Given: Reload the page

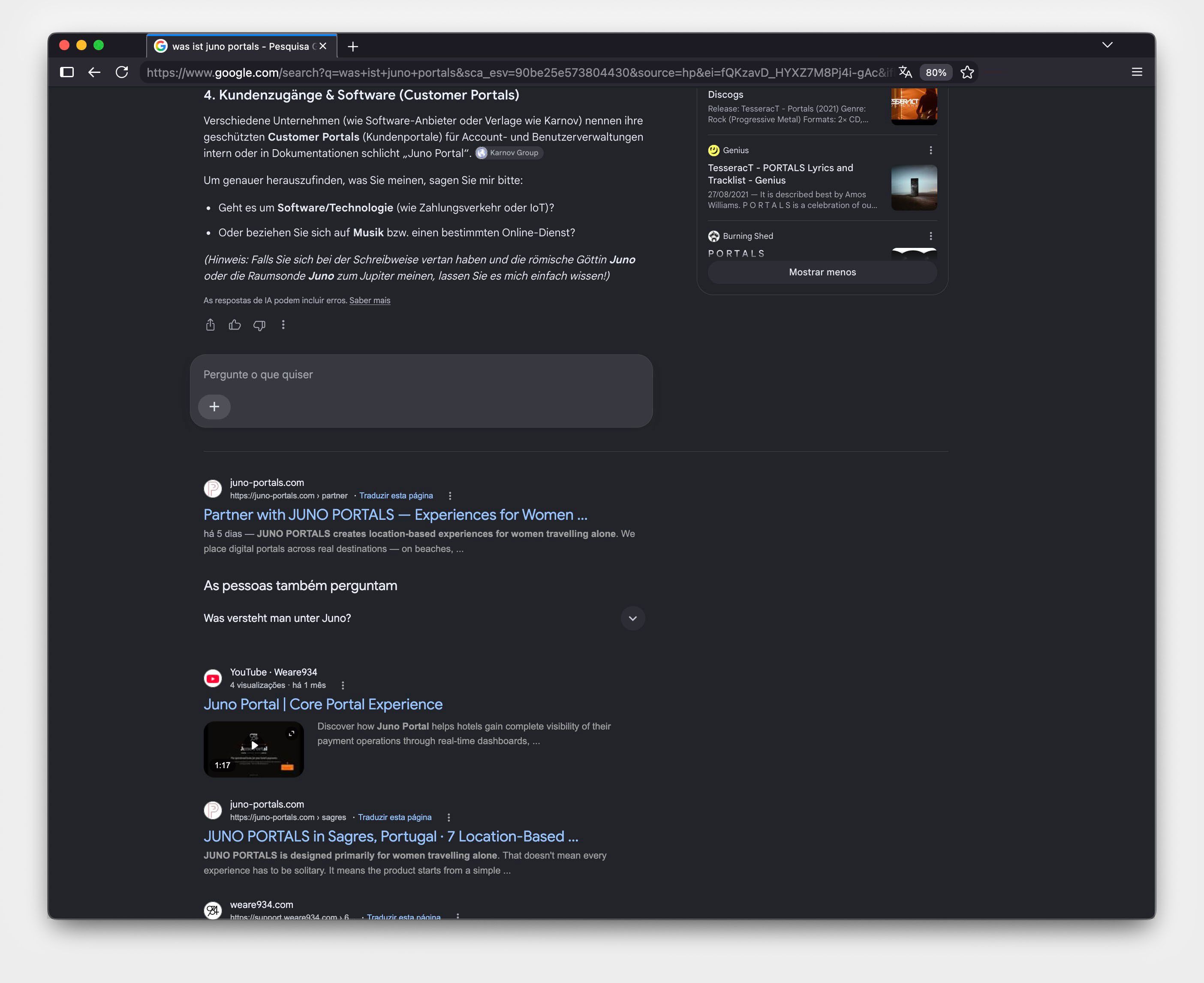Looking at the screenshot, I should tap(122, 72).
